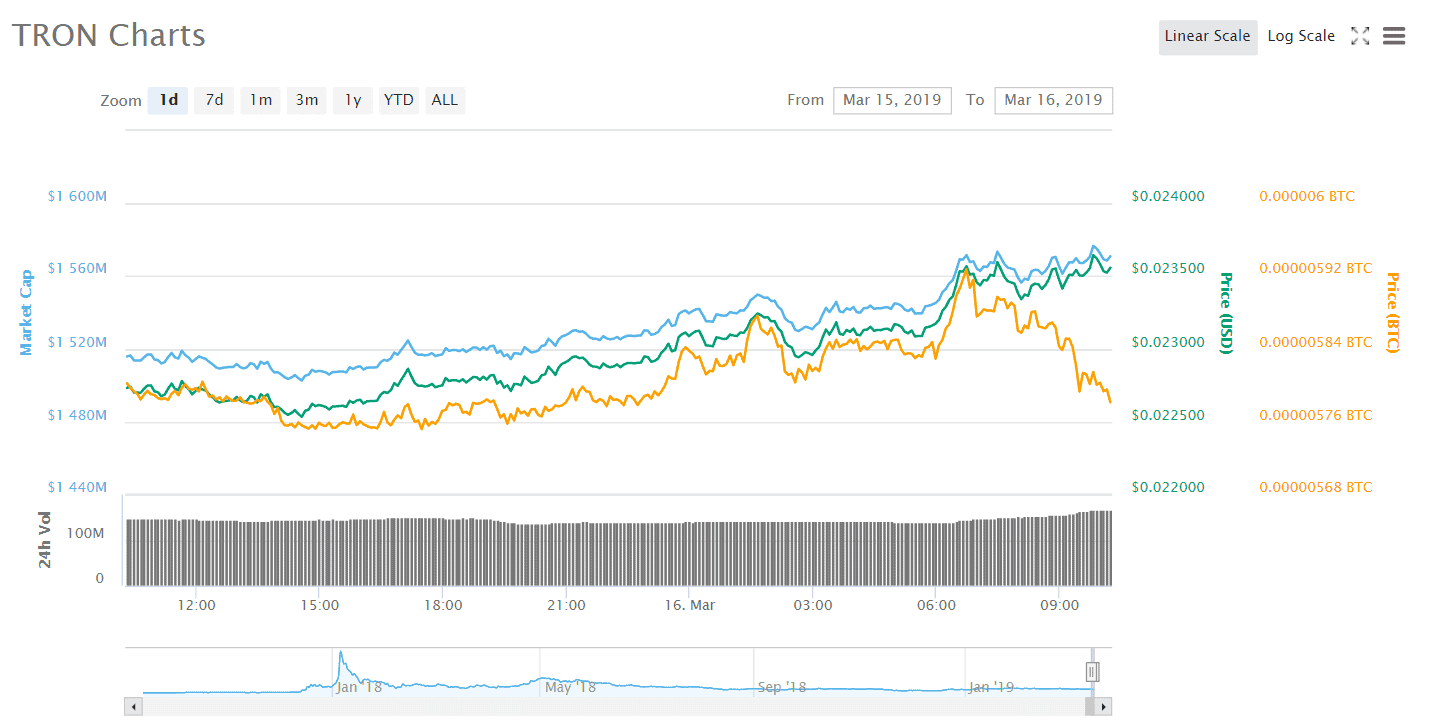Click the $1 600M market cap label
Image resolution: width=1440 pixels, height=723 pixels.
coord(77,196)
